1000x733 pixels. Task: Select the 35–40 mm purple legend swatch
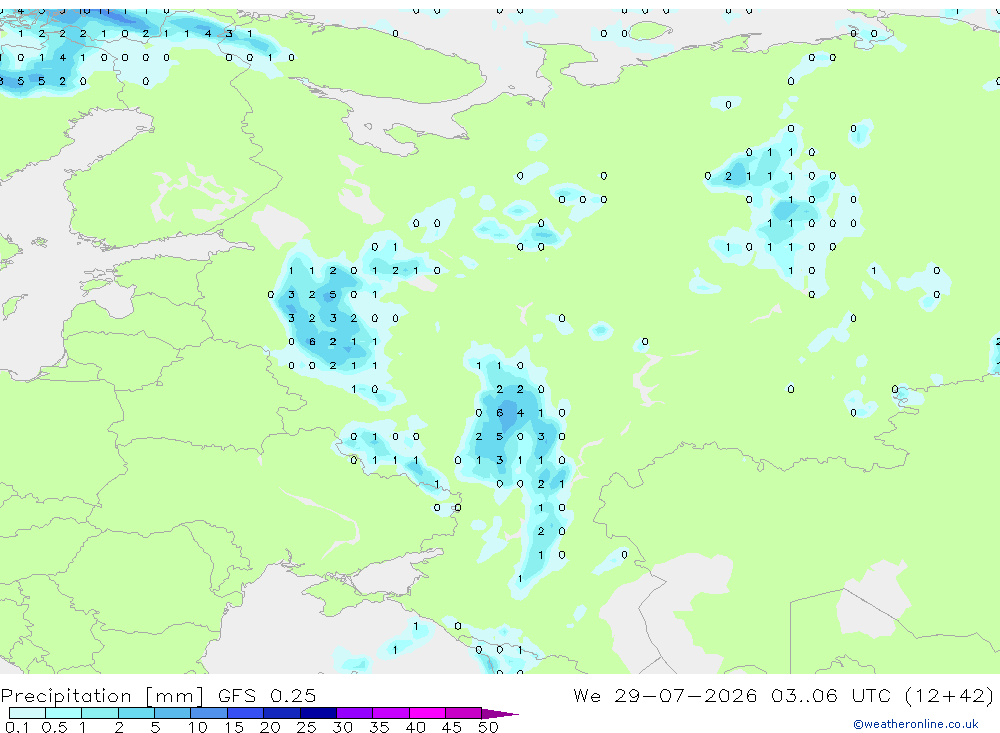[390, 713]
